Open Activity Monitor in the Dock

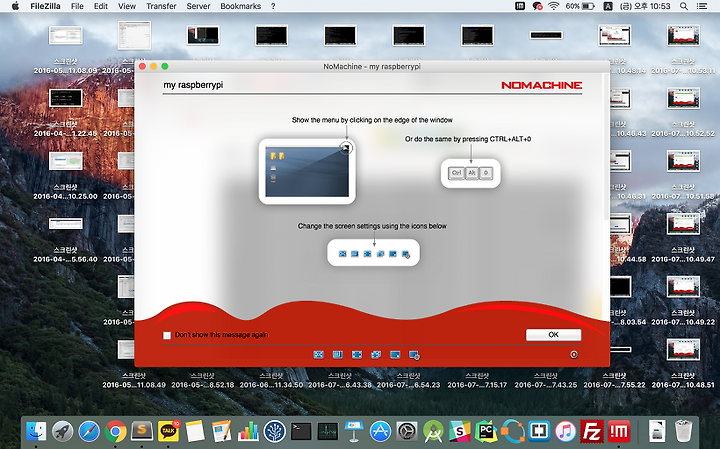[x=328, y=432]
